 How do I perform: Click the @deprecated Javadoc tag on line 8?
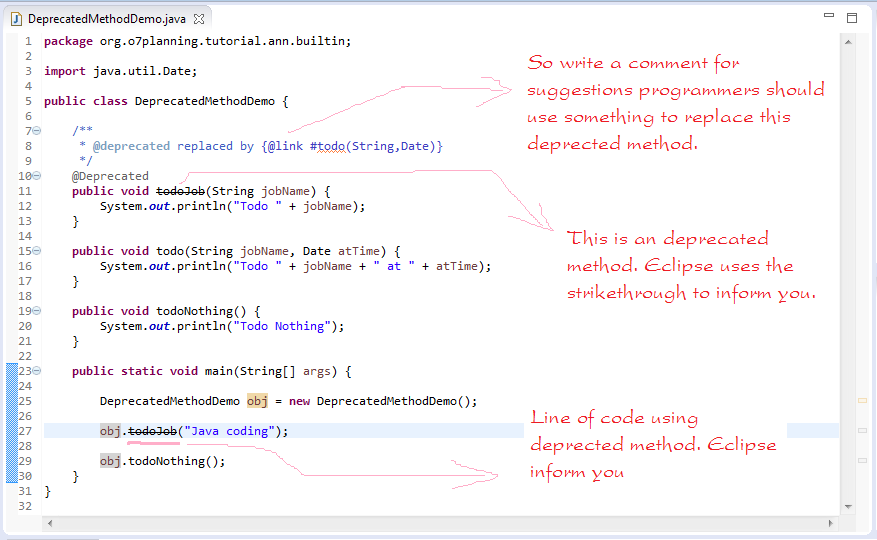[x=131, y=147]
